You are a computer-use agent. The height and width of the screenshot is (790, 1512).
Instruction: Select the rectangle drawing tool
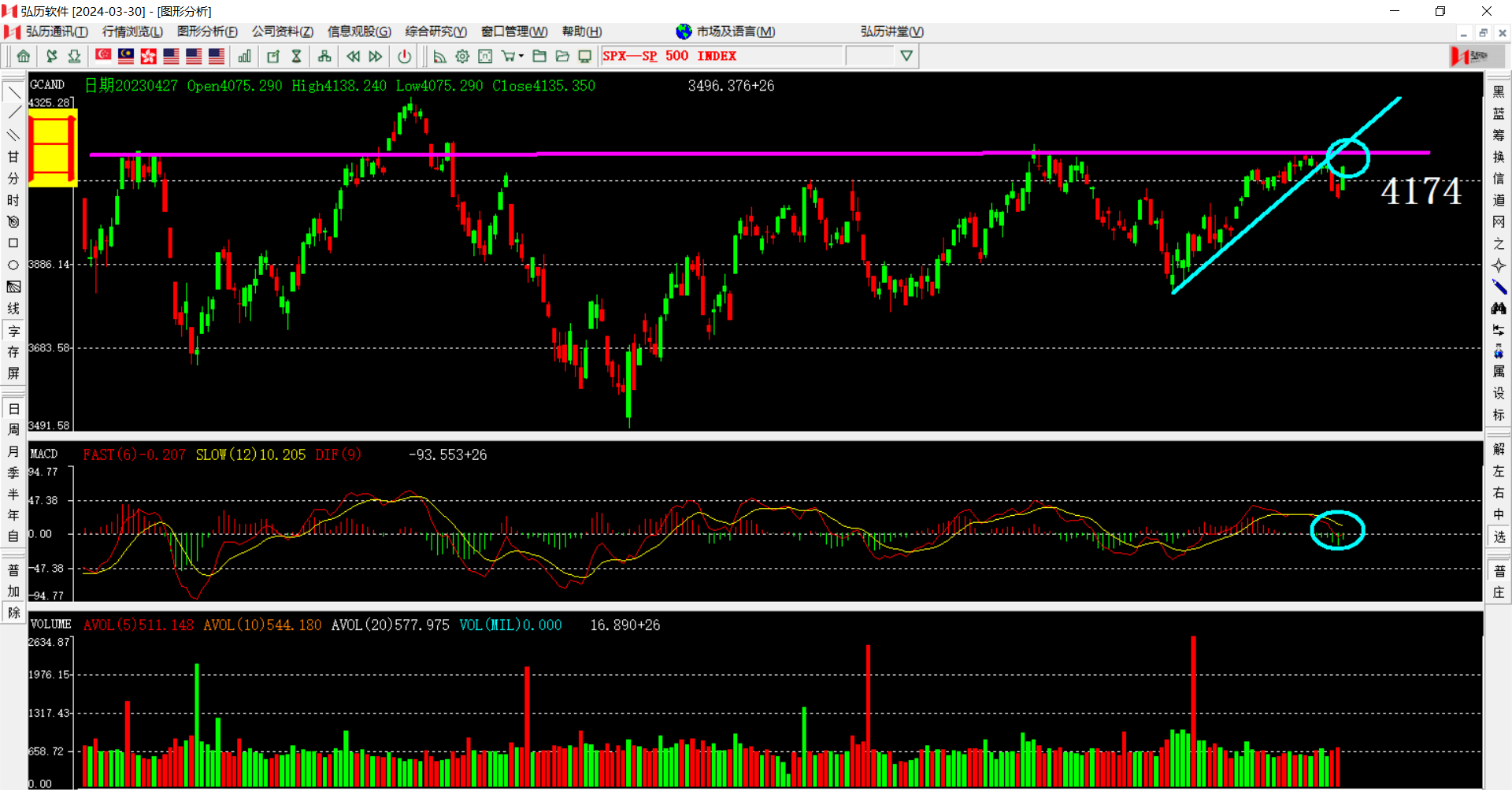click(13, 243)
